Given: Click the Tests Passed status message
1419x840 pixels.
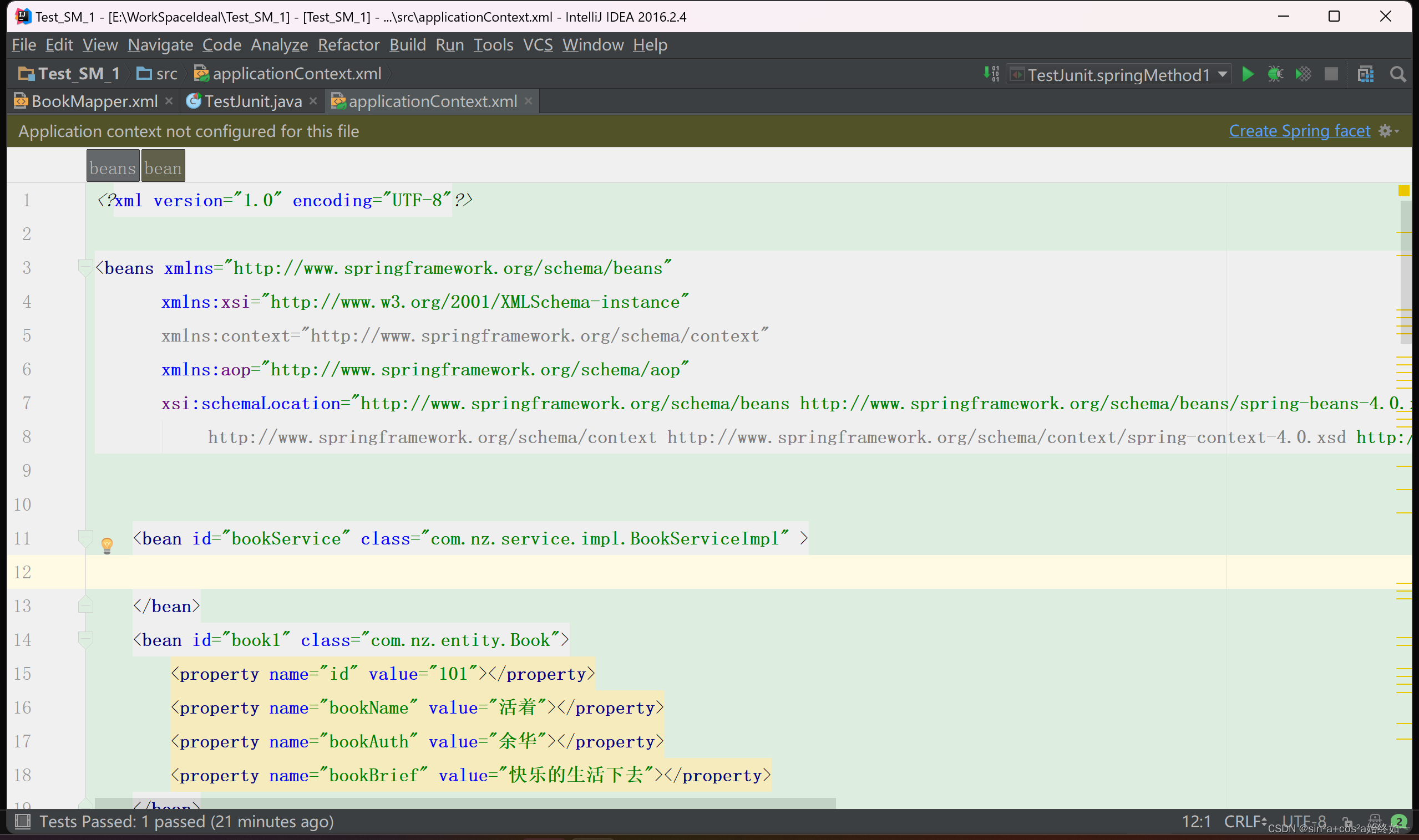Looking at the screenshot, I should 187,822.
